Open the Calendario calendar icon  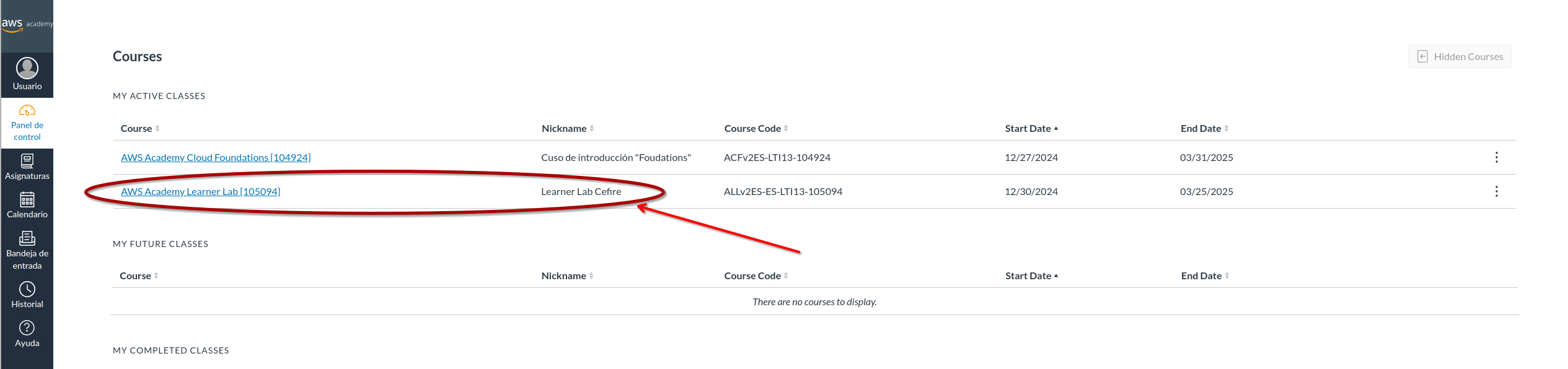point(27,200)
